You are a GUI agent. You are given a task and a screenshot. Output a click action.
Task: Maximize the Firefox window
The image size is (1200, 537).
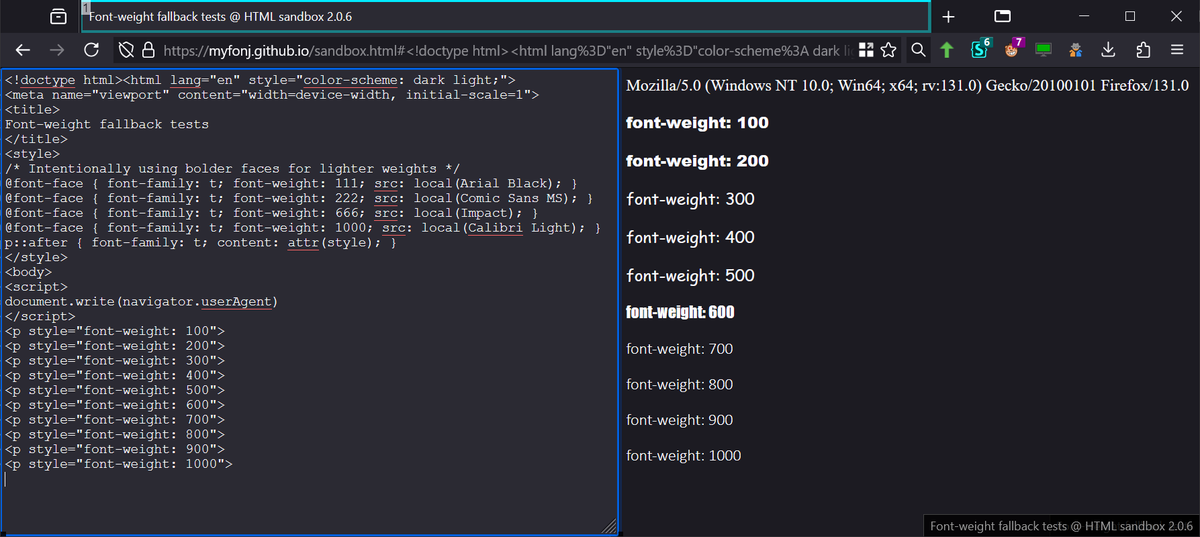[x=1130, y=16]
